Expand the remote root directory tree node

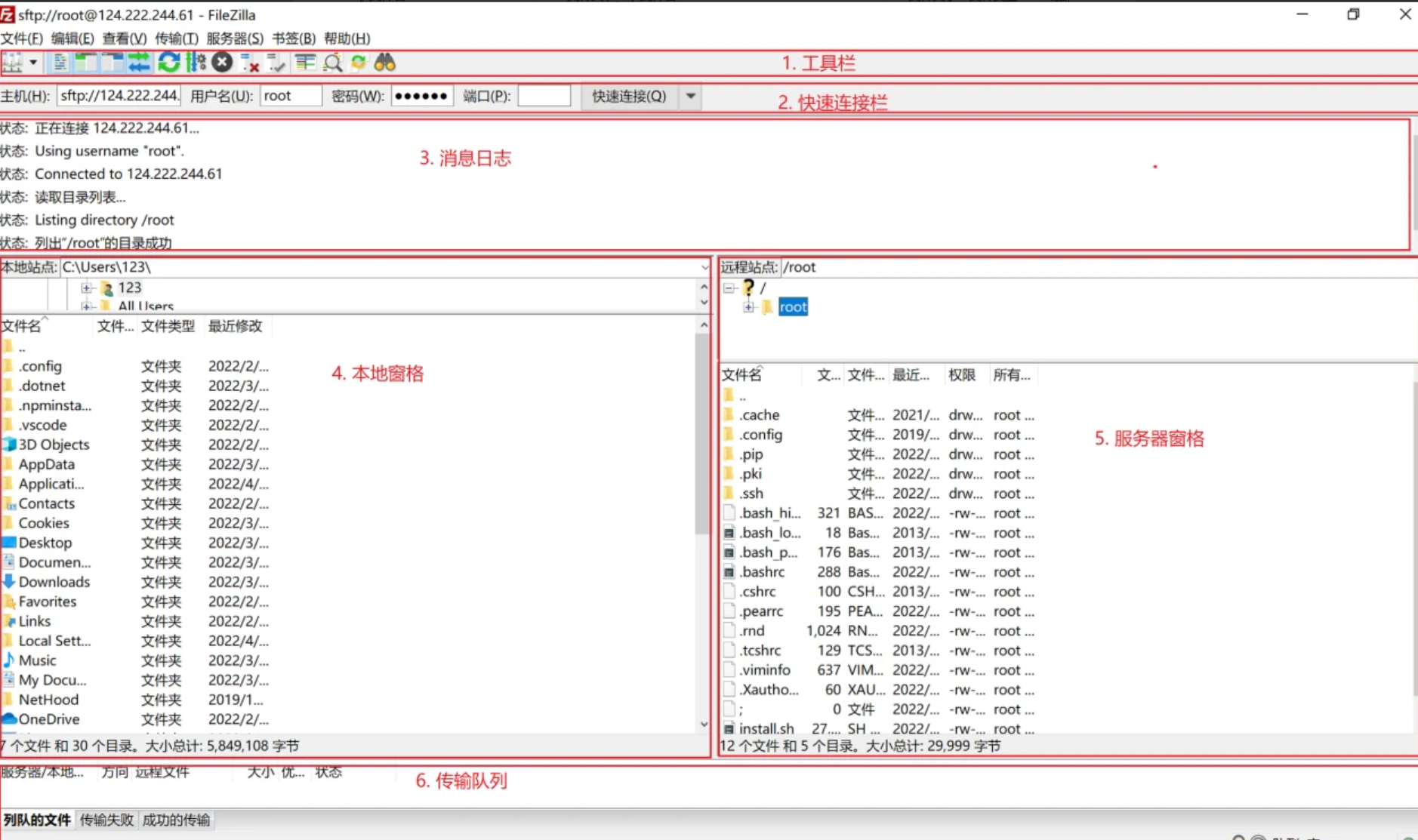tap(748, 306)
